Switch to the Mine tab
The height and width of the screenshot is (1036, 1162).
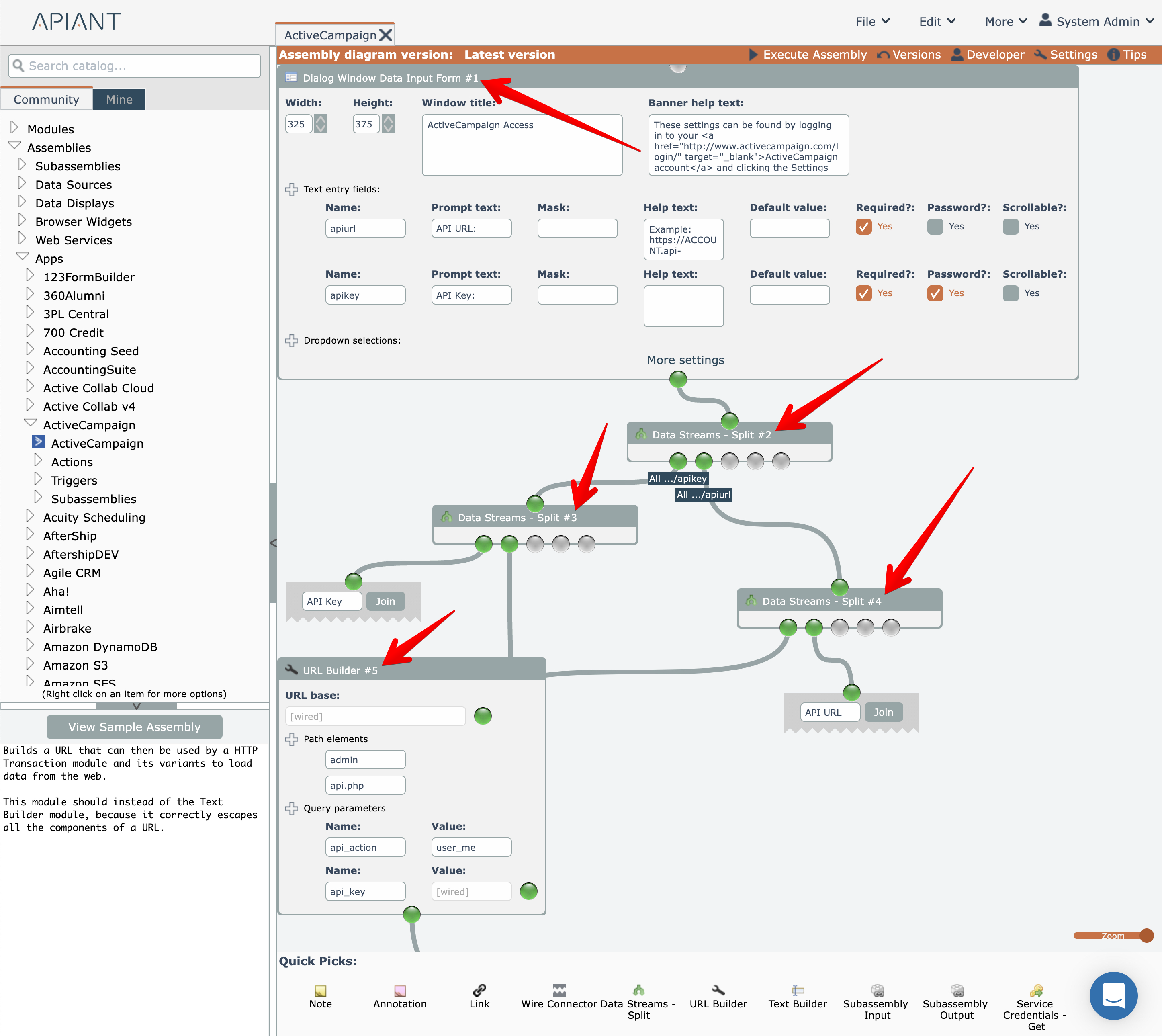point(119,100)
